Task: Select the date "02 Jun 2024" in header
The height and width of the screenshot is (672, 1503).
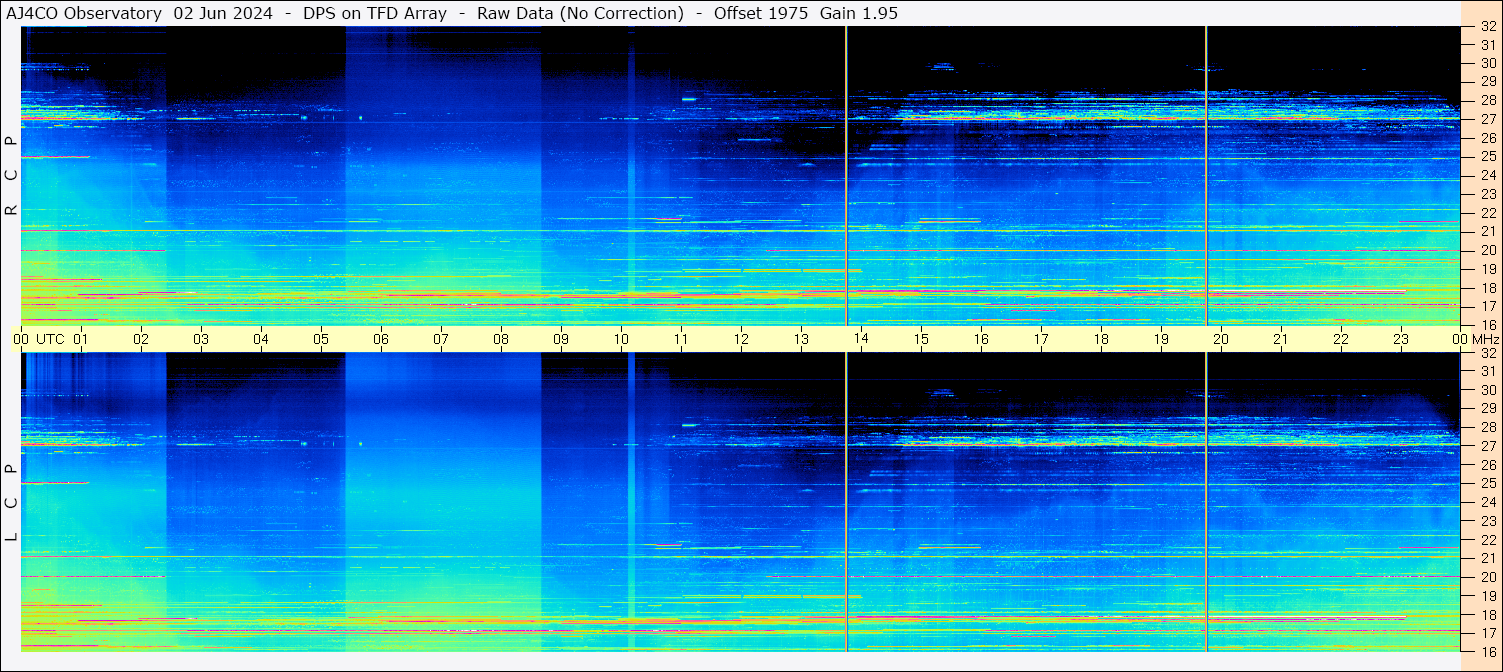Action: (222, 14)
